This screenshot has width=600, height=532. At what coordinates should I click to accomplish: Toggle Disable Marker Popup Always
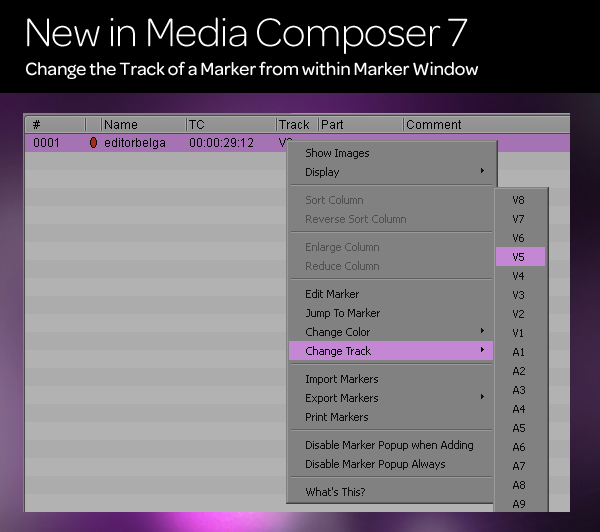pyautogui.click(x=375, y=464)
